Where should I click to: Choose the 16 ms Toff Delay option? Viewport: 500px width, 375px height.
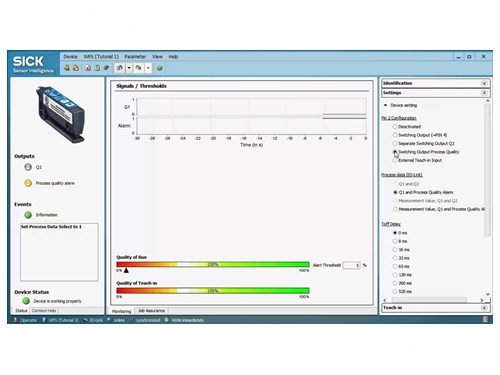pos(395,250)
